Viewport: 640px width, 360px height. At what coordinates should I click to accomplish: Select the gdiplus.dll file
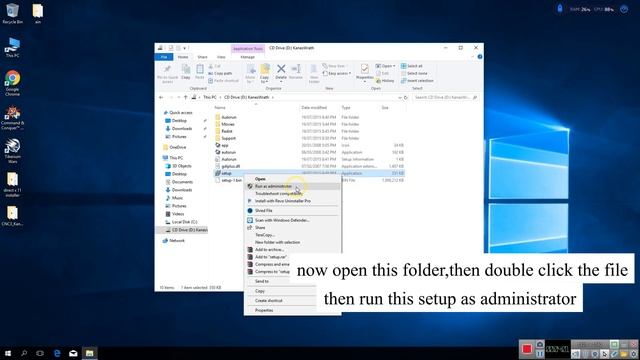point(230,166)
